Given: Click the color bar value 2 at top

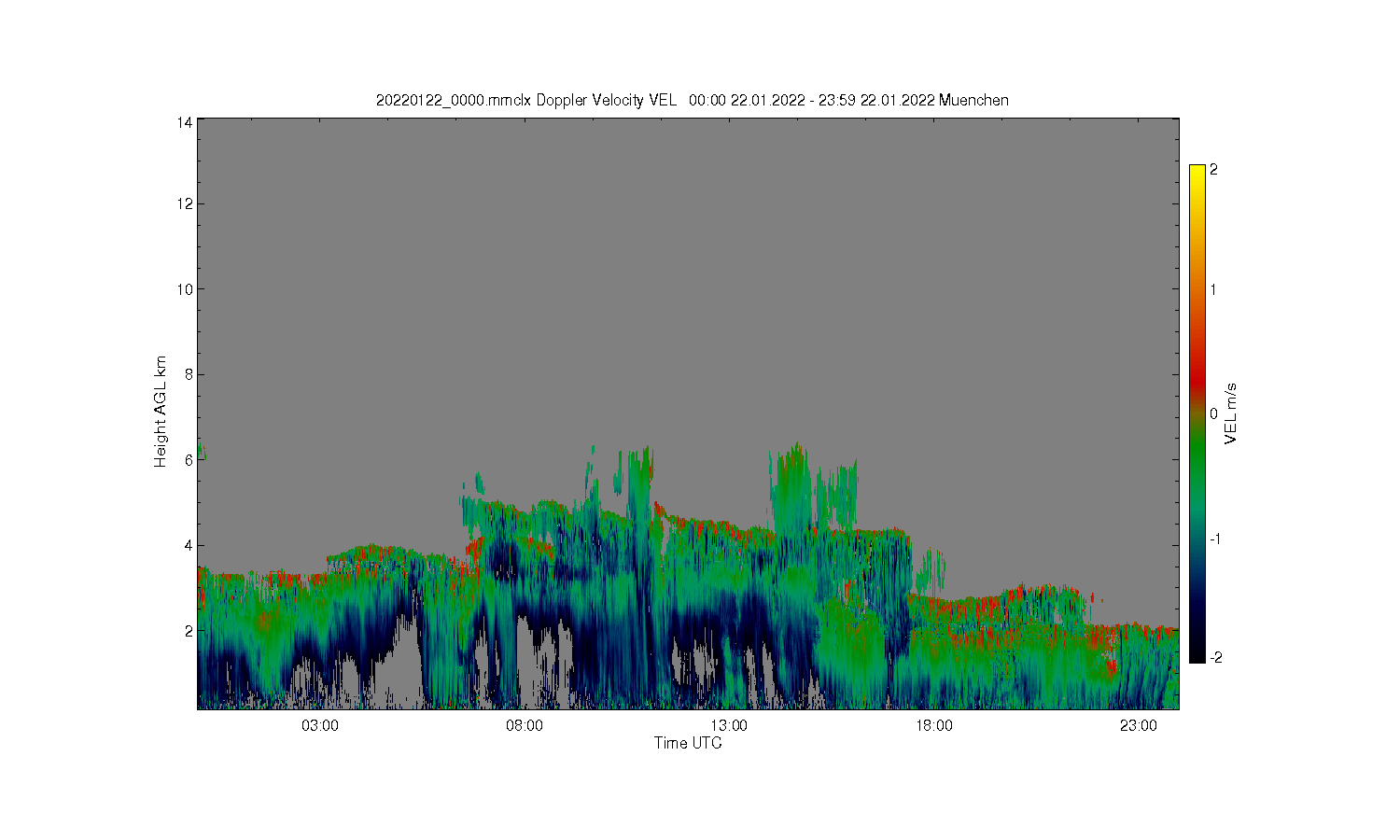Looking at the screenshot, I should coord(1214,170).
